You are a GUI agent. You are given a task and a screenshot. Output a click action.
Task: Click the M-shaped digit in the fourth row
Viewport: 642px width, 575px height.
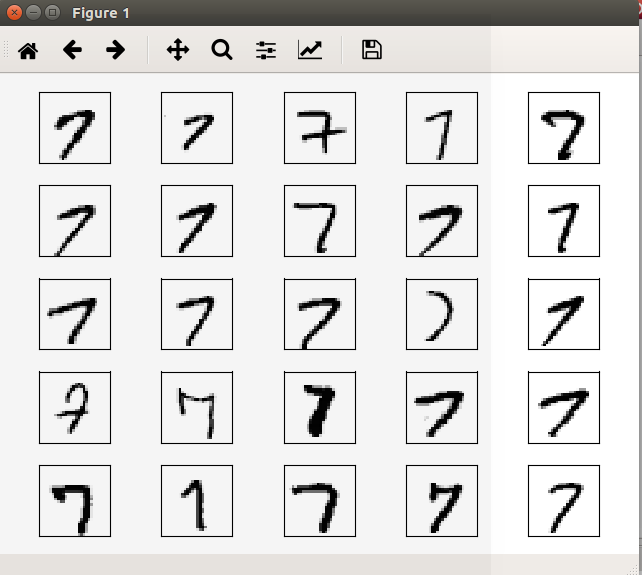pos(197,407)
